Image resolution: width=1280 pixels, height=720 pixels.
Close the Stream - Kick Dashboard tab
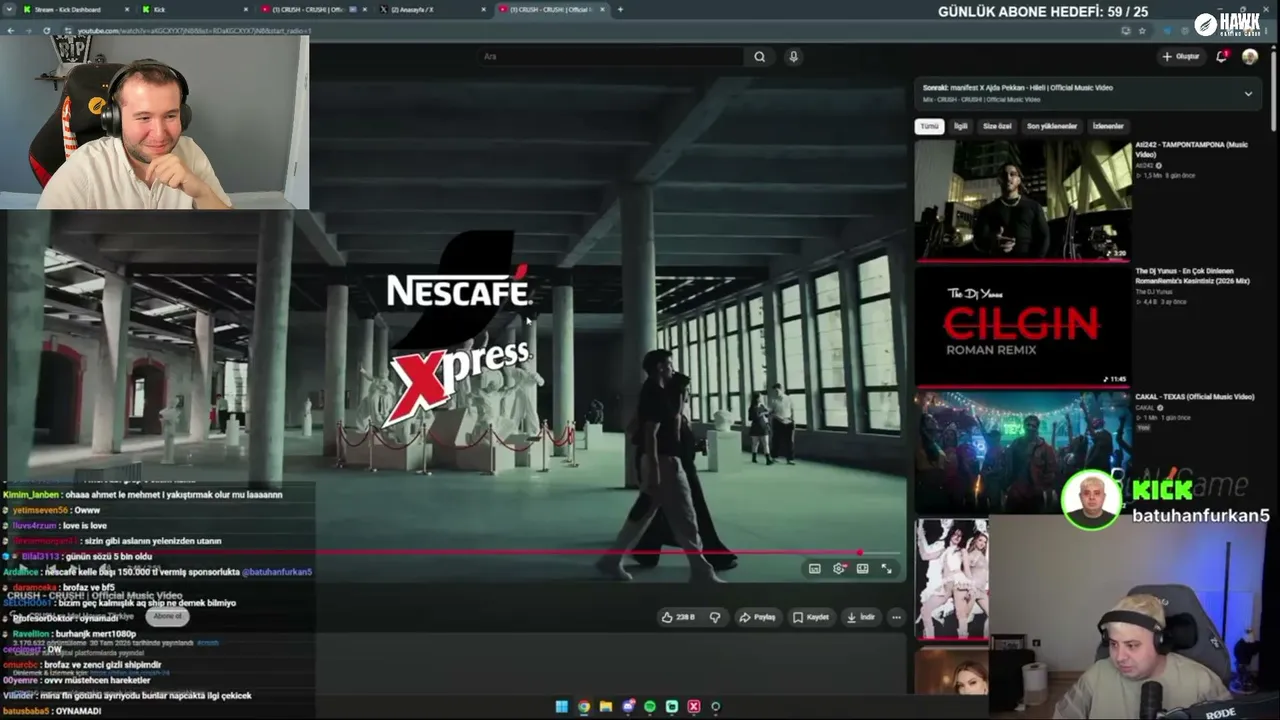coord(126,10)
